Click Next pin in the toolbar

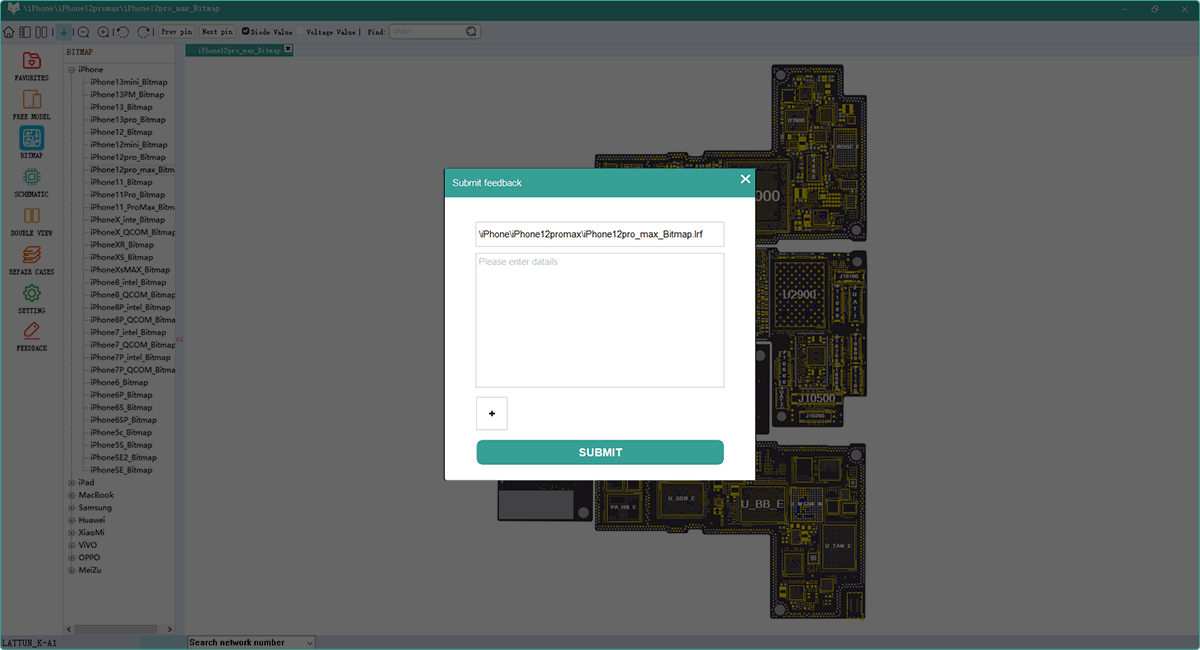(x=216, y=31)
